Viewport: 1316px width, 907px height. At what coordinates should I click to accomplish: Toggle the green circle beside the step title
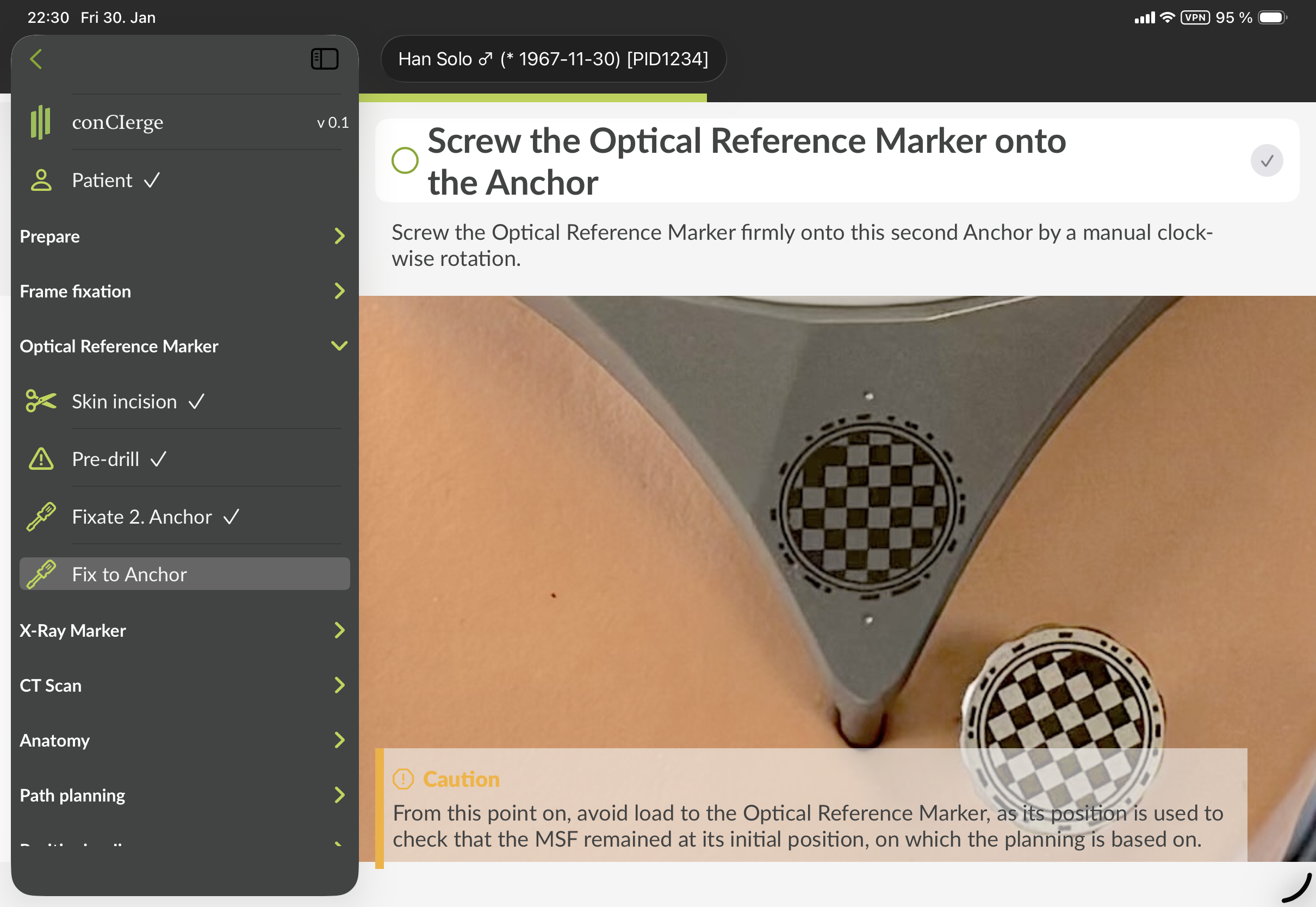point(405,161)
